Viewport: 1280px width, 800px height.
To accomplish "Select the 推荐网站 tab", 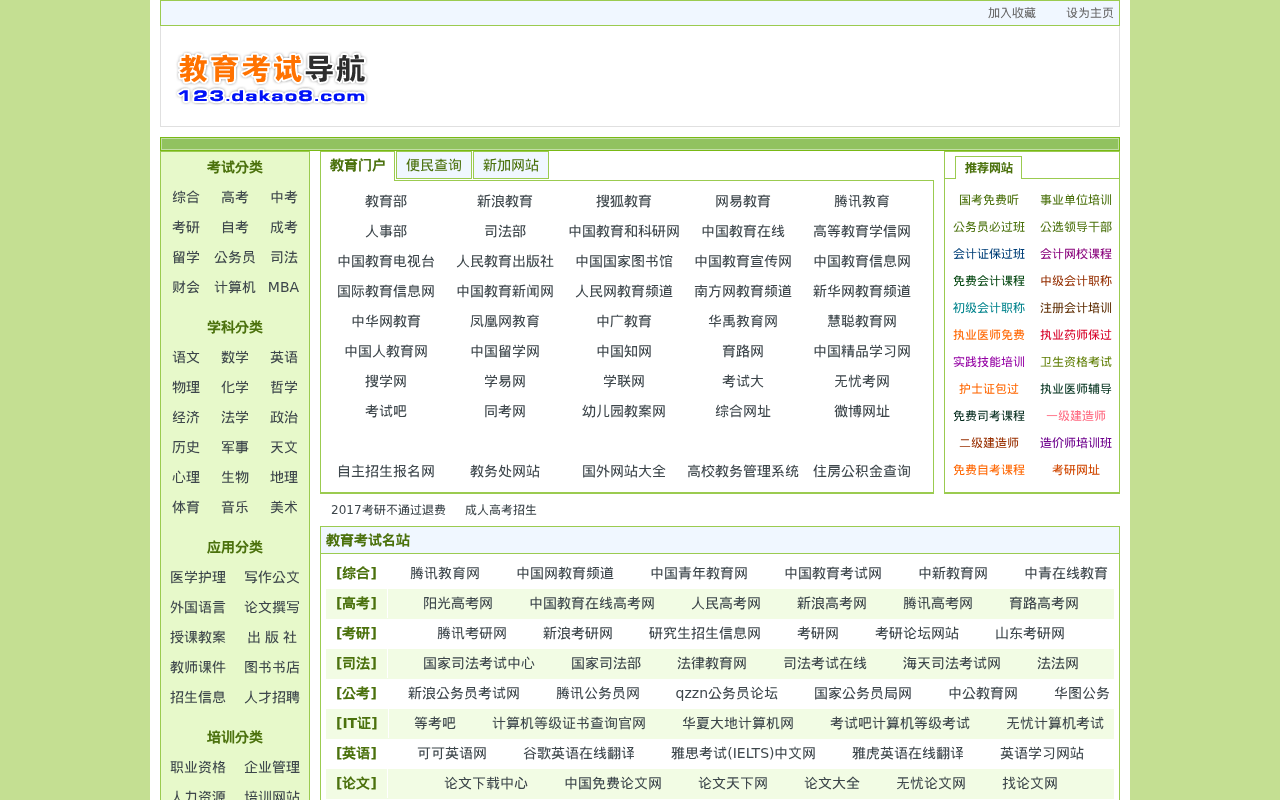I will coord(988,168).
